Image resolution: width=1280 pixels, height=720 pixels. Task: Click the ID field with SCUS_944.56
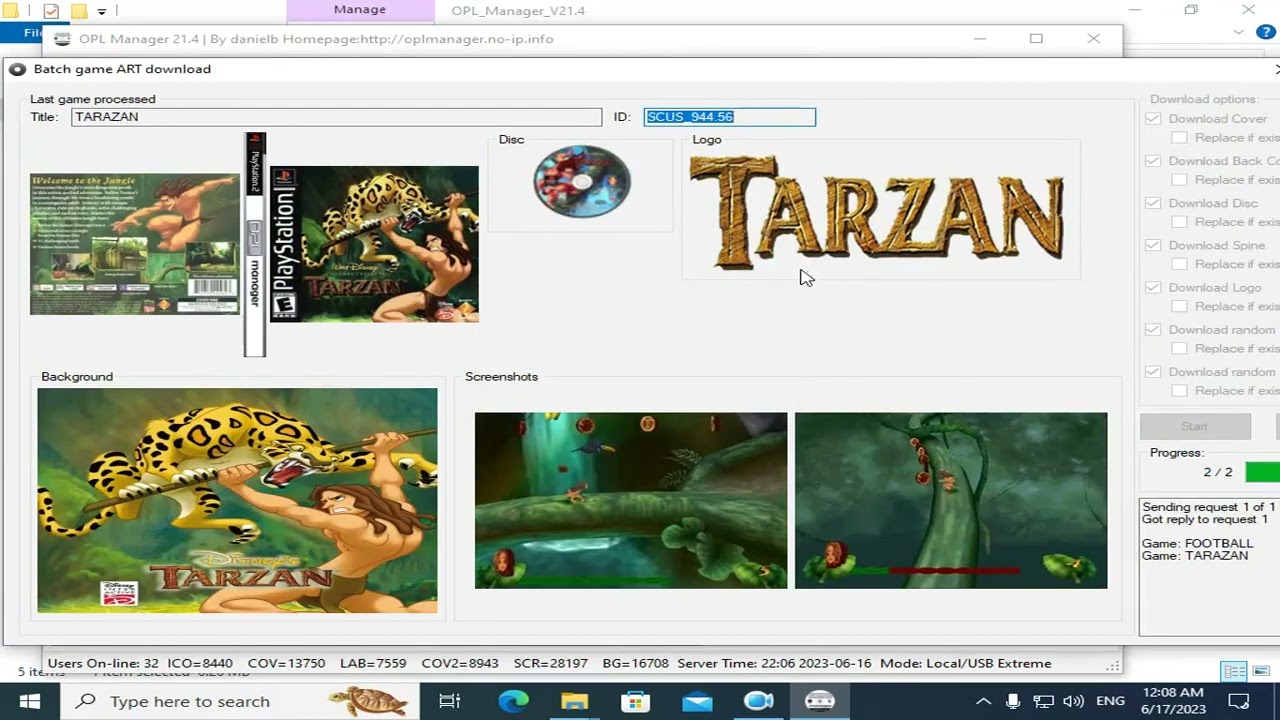click(730, 117)
